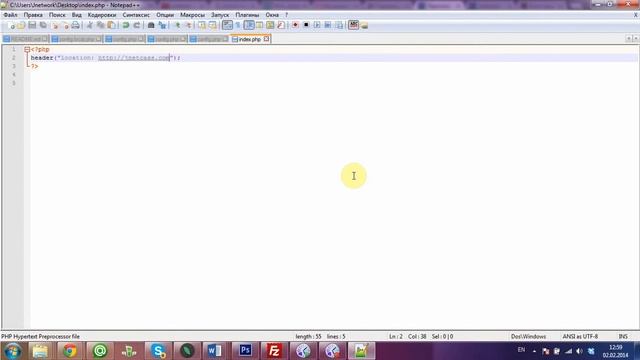Print the current file via the printer icon
The image size is (640, 360).
point(76,25)
